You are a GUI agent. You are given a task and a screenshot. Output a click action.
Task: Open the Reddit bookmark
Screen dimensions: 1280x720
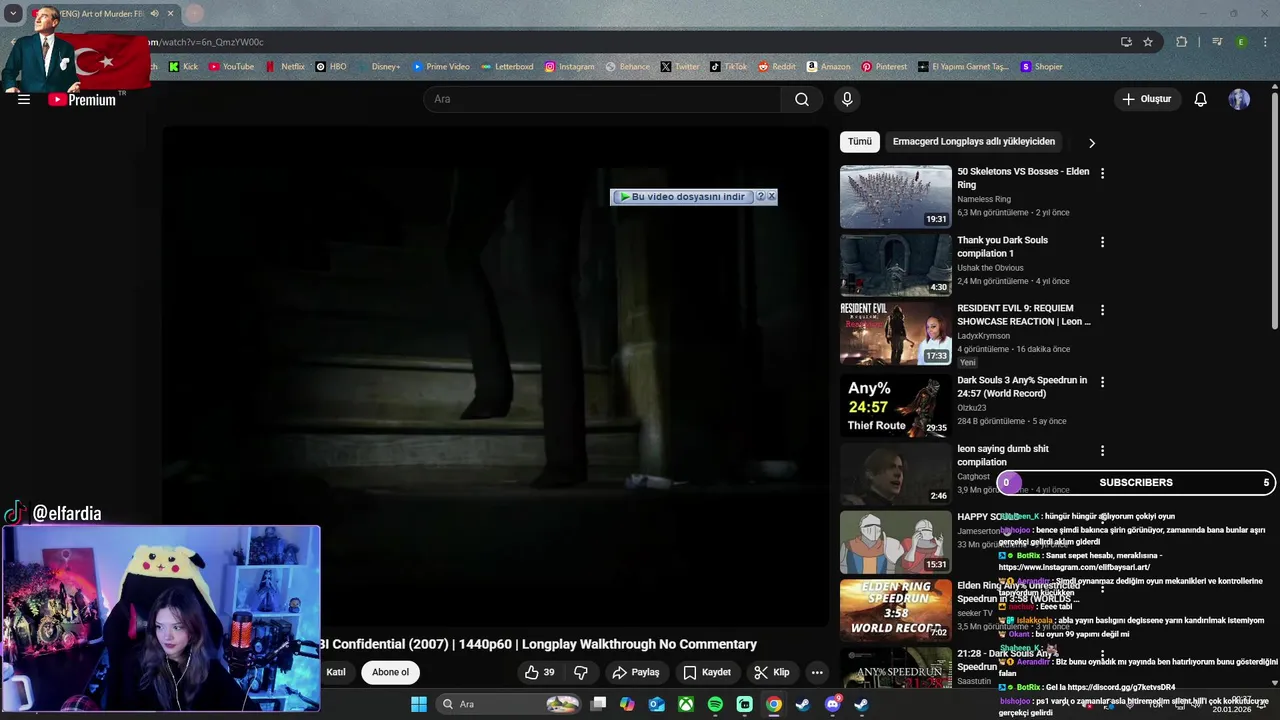(x=777, y=67)
